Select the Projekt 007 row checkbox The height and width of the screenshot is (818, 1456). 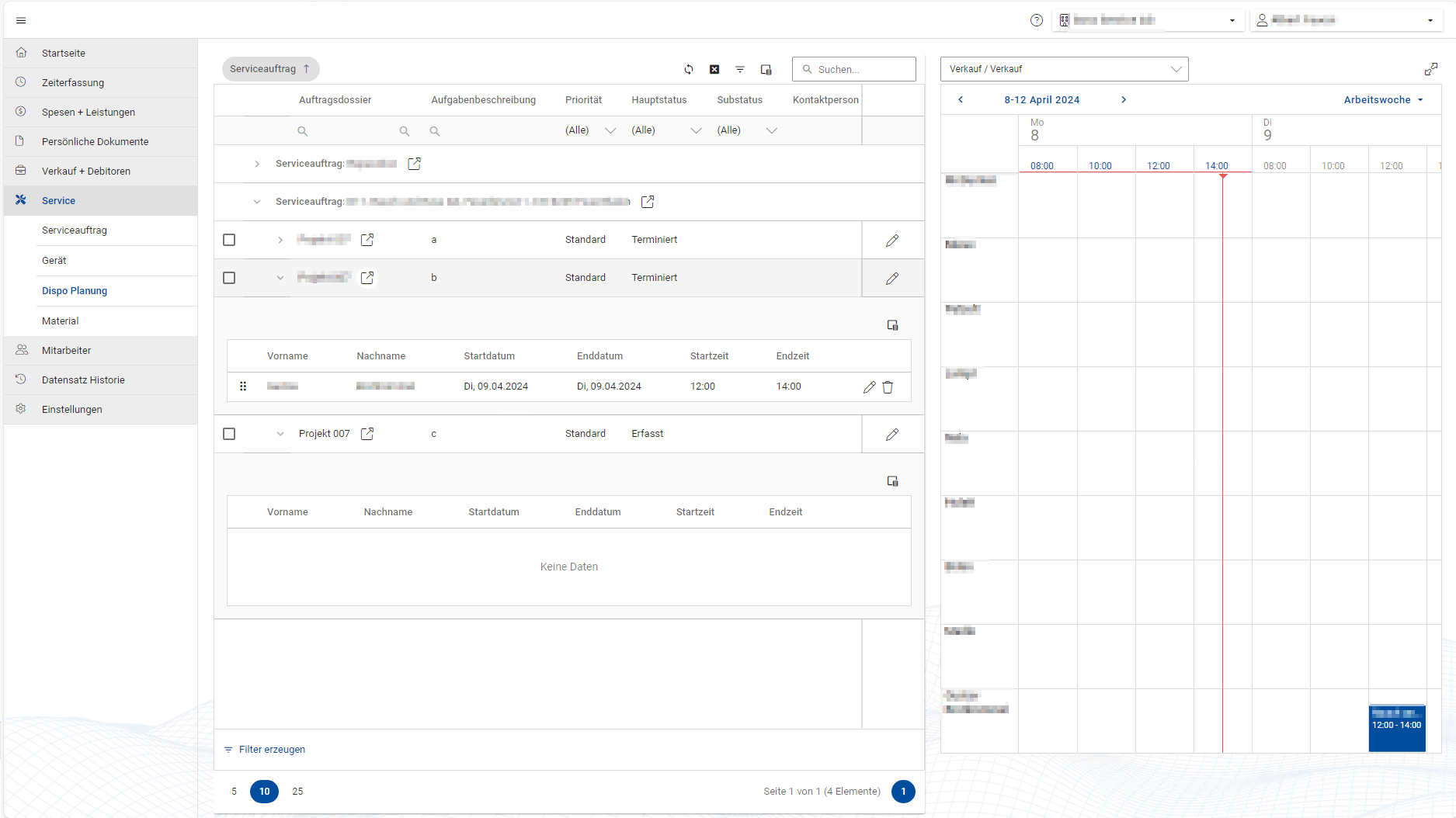(229, 434)
